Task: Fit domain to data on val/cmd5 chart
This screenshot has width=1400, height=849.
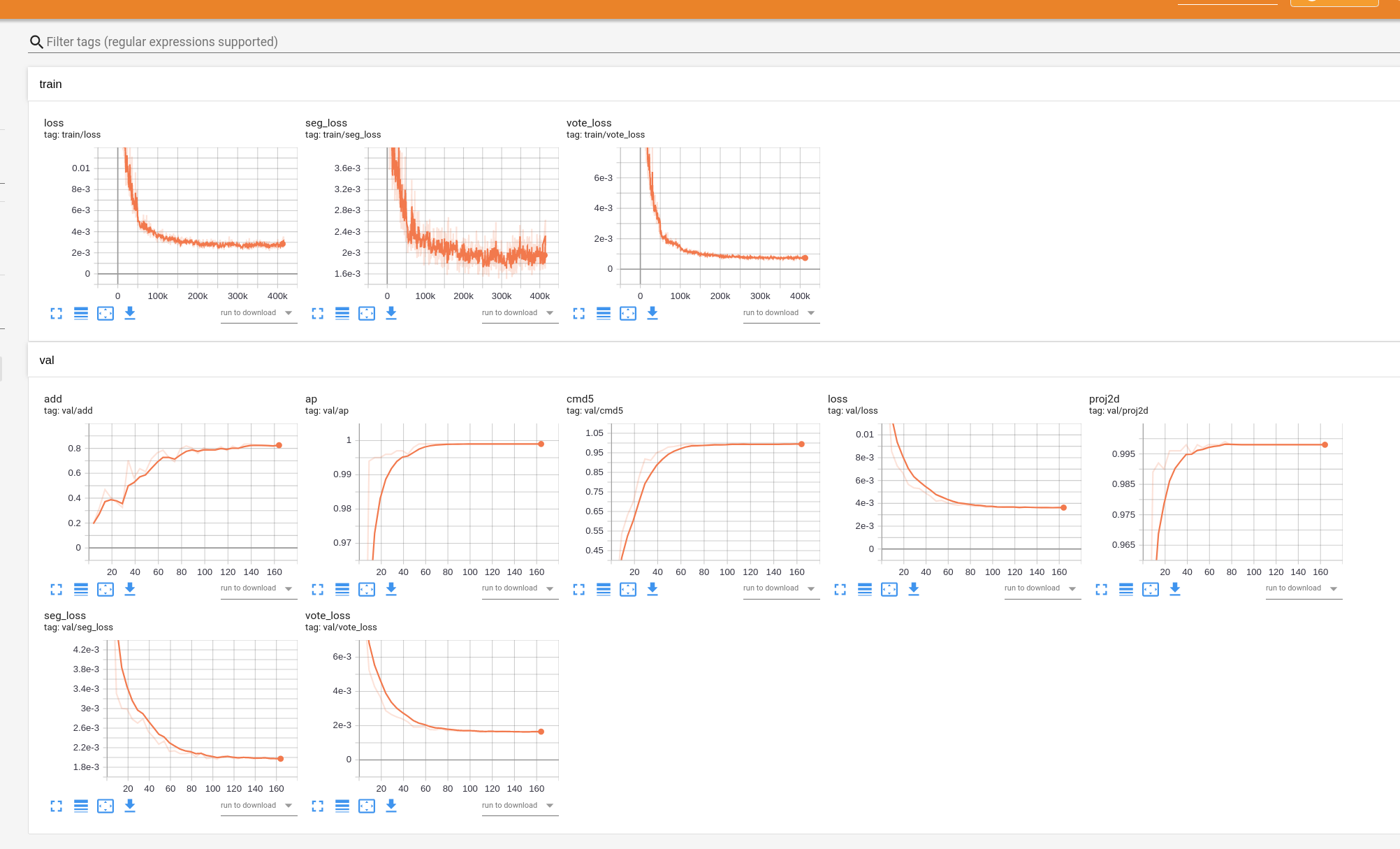Action: pyautogui.click(x=628, y=589)
